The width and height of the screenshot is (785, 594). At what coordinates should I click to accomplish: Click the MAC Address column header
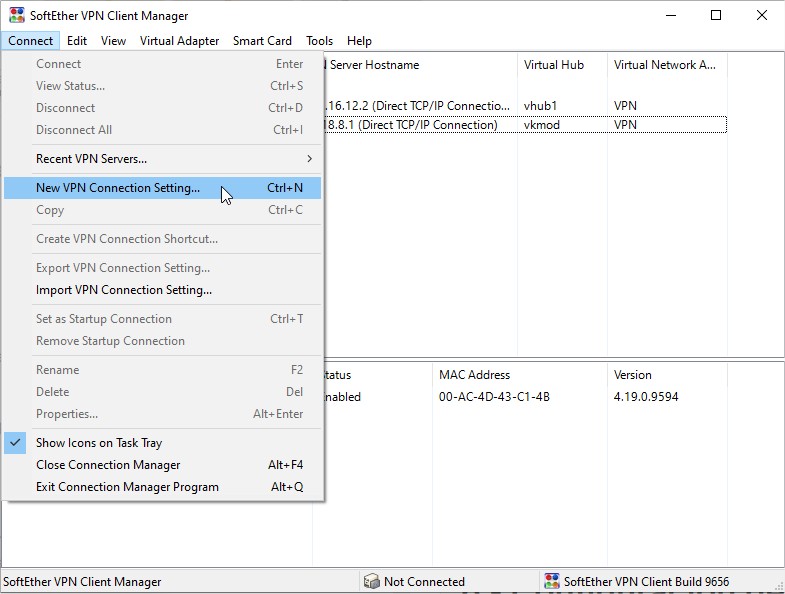[520, 375]
